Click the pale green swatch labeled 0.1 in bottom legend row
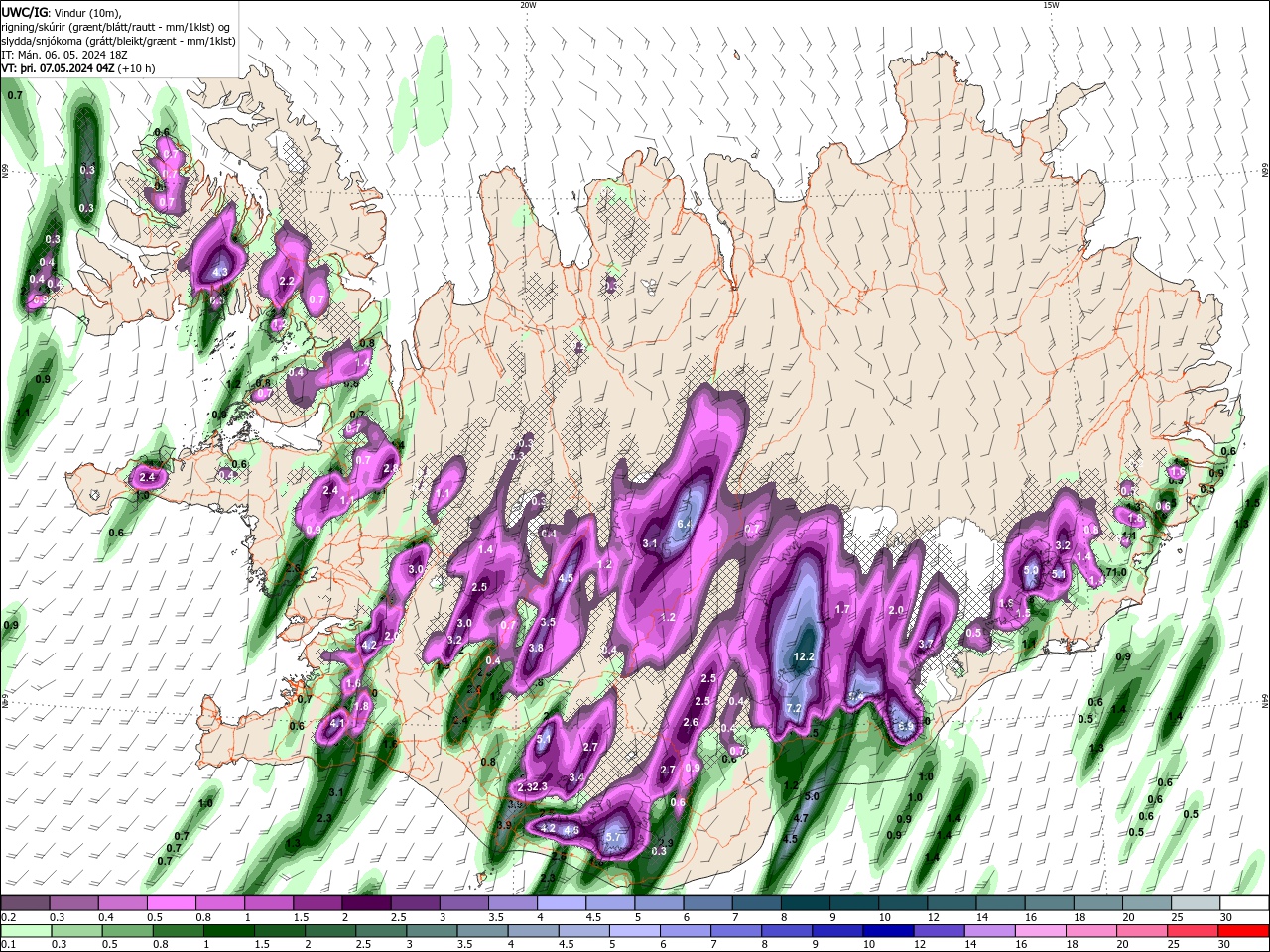 (27, 933)
